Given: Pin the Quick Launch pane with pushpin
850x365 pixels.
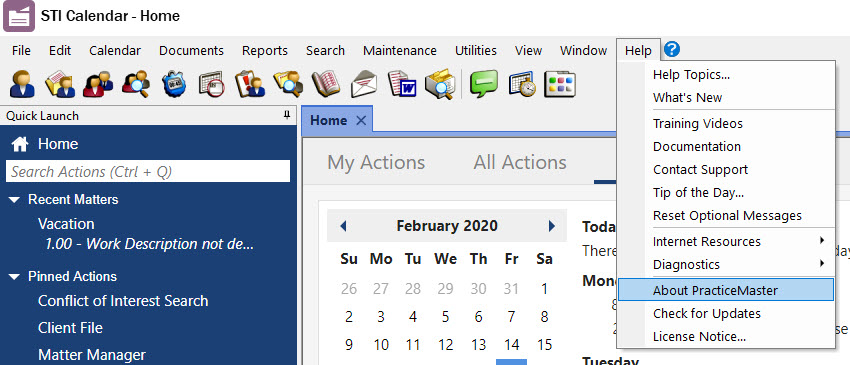Looking at the screenshot, I should pyautogui.click(x=287, y=116).
